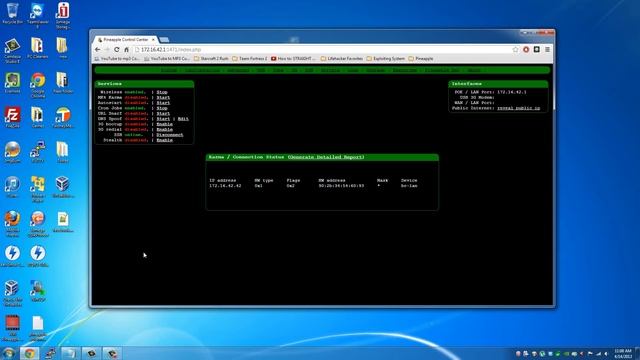
Task: Start the URL Snarf service
Action: coord(163,113)
